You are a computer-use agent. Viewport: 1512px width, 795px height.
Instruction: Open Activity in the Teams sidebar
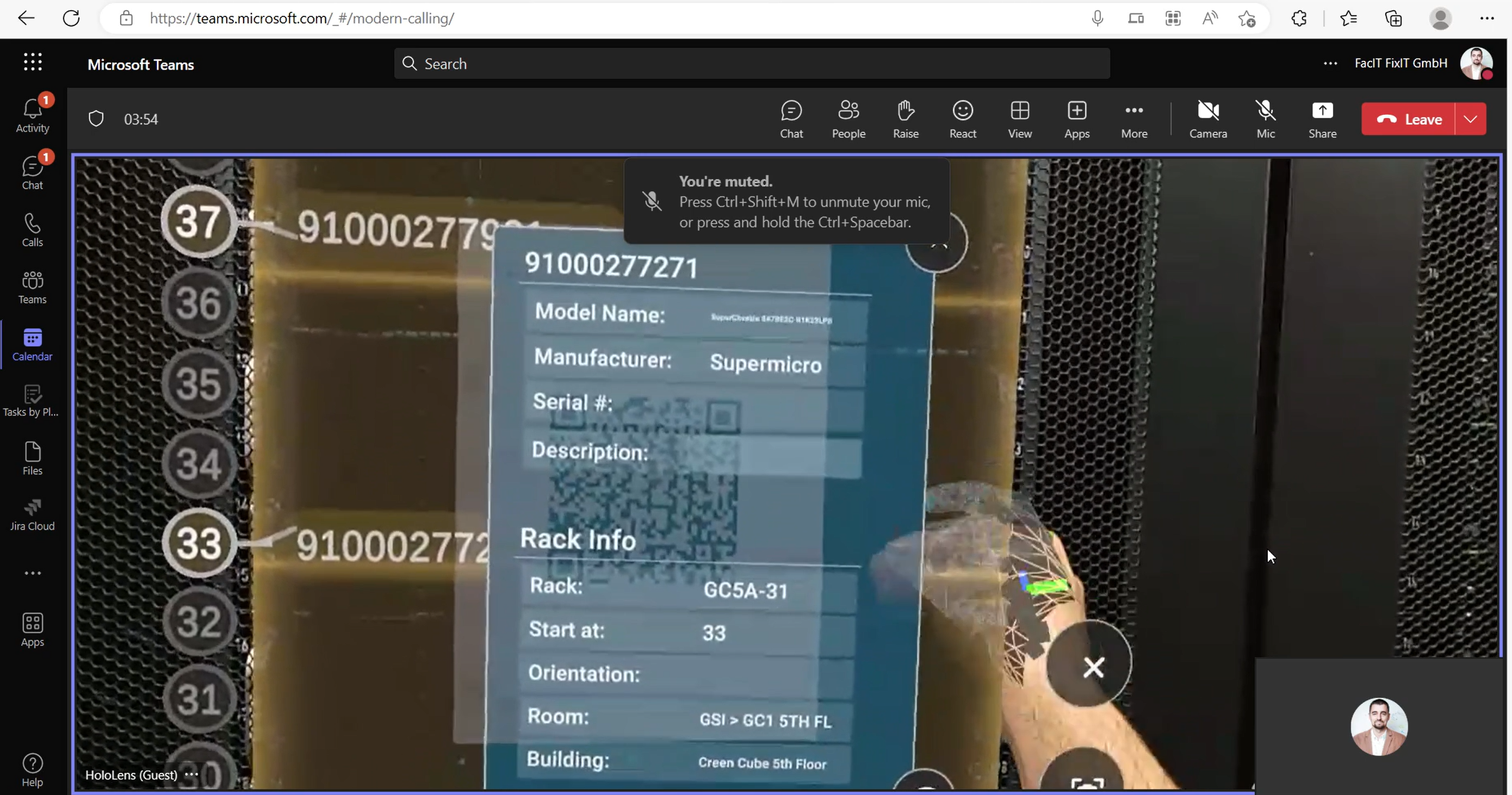(x=32, y=116)
